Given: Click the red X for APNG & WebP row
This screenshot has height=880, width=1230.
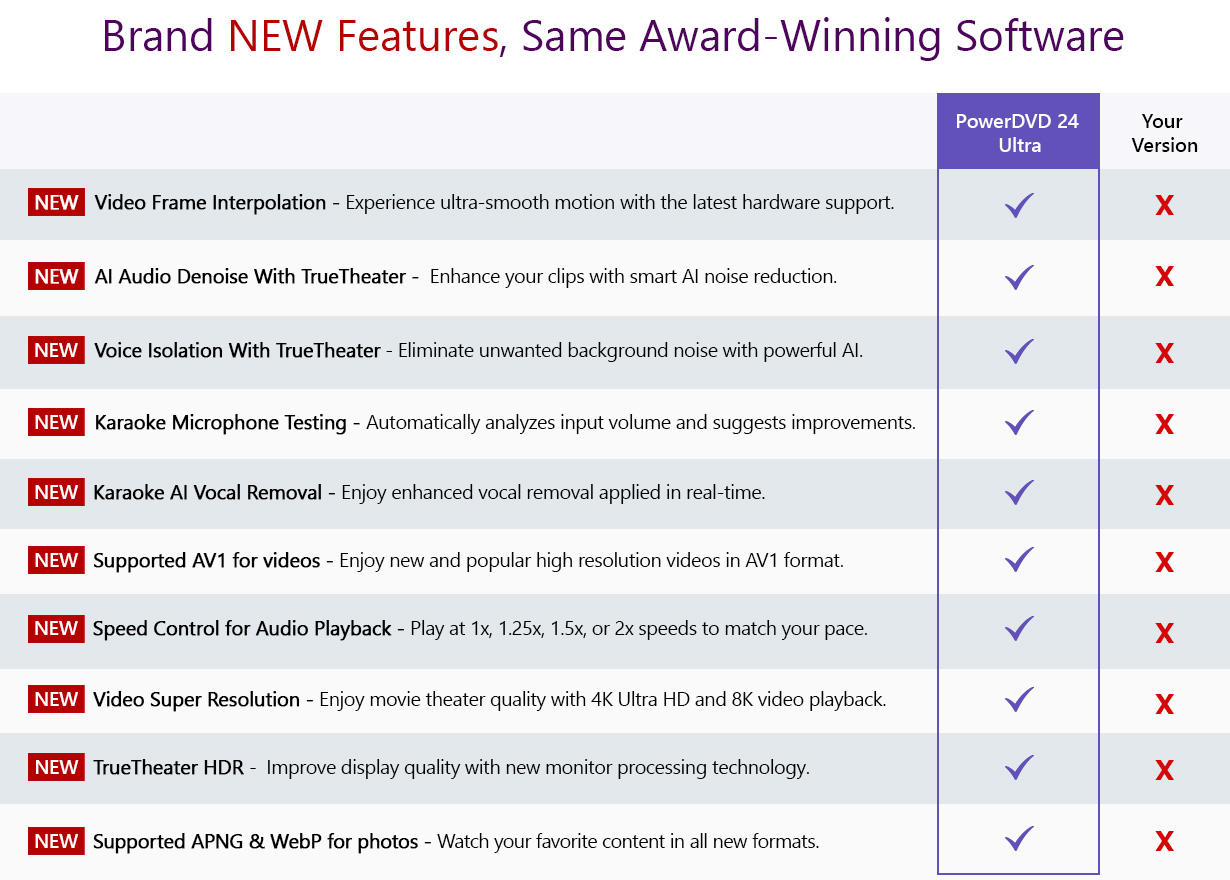Looking at the screenshot, I should [x=1164, y=841].
